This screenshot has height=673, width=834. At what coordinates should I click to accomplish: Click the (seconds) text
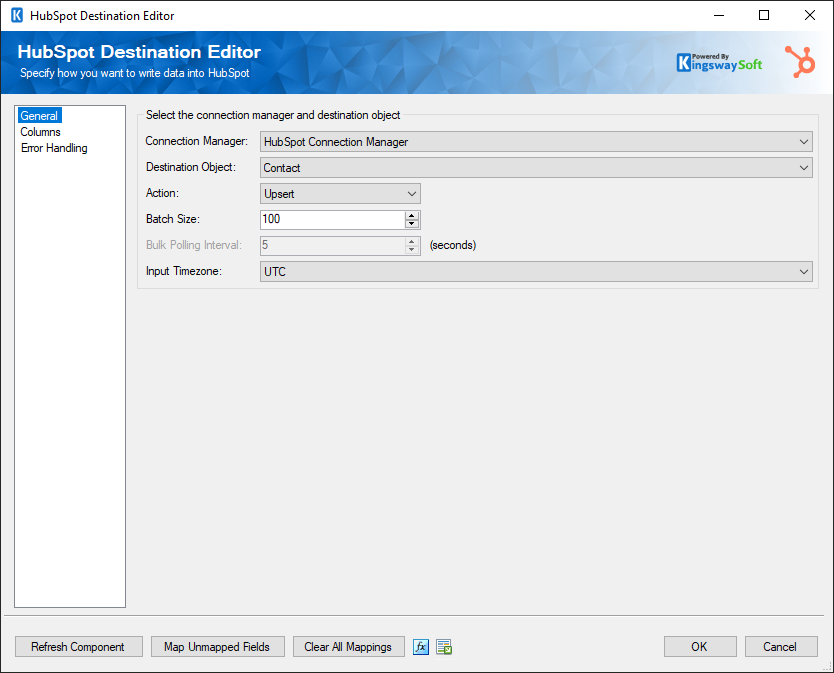coord(453,245)
